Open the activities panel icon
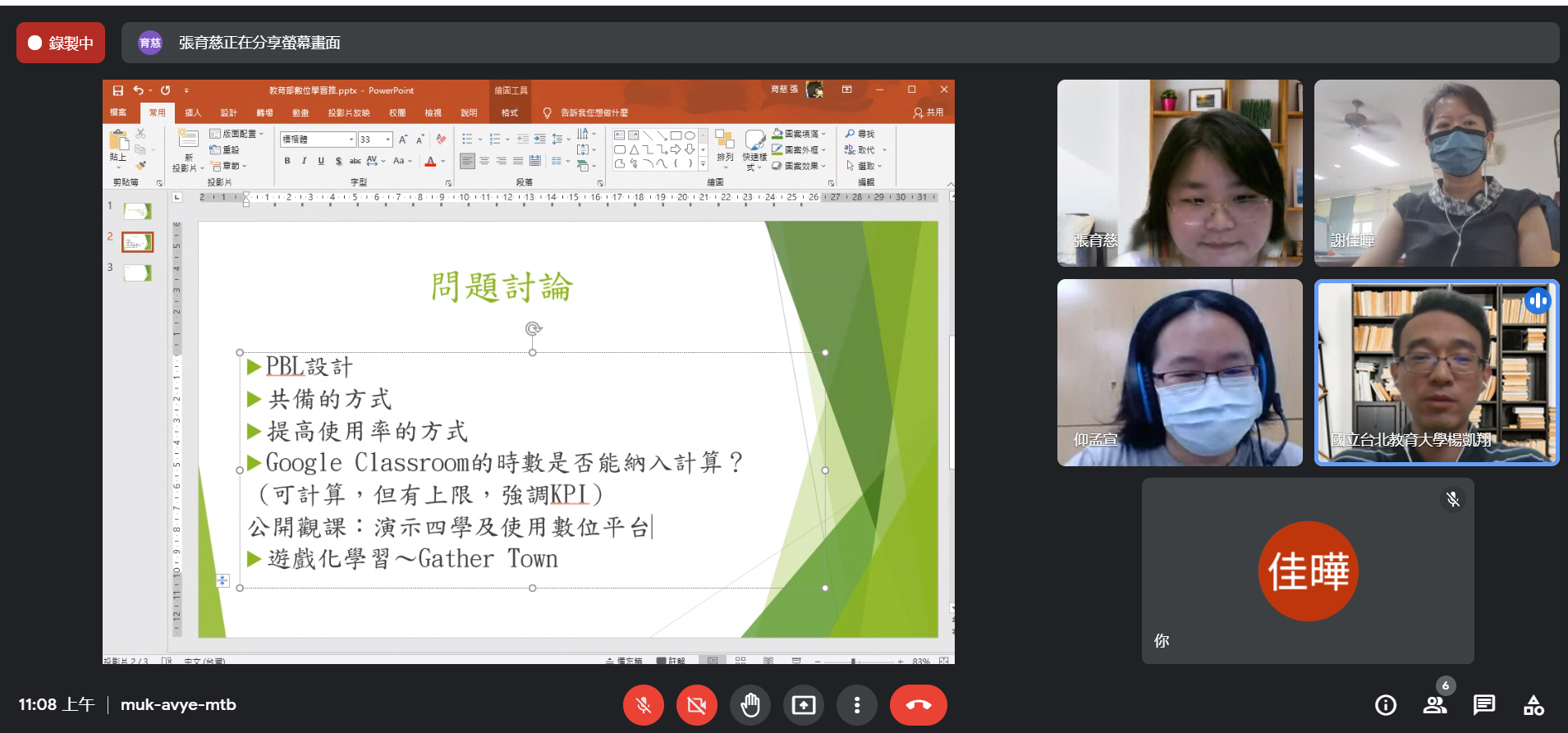This screenshot has width=1568, height=733. tap(1534, 705)
